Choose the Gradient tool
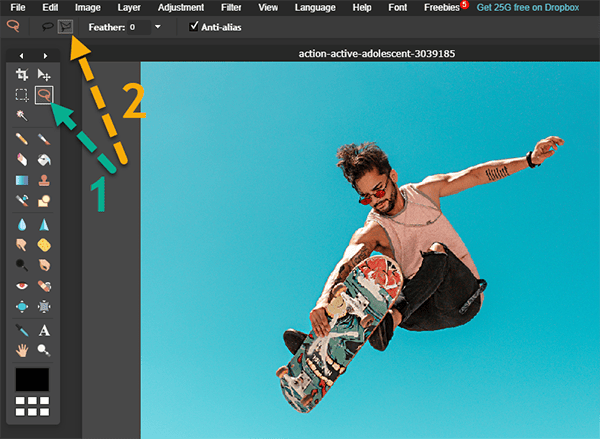The width and height of the screenshot is (600, 439). point(21,180)
